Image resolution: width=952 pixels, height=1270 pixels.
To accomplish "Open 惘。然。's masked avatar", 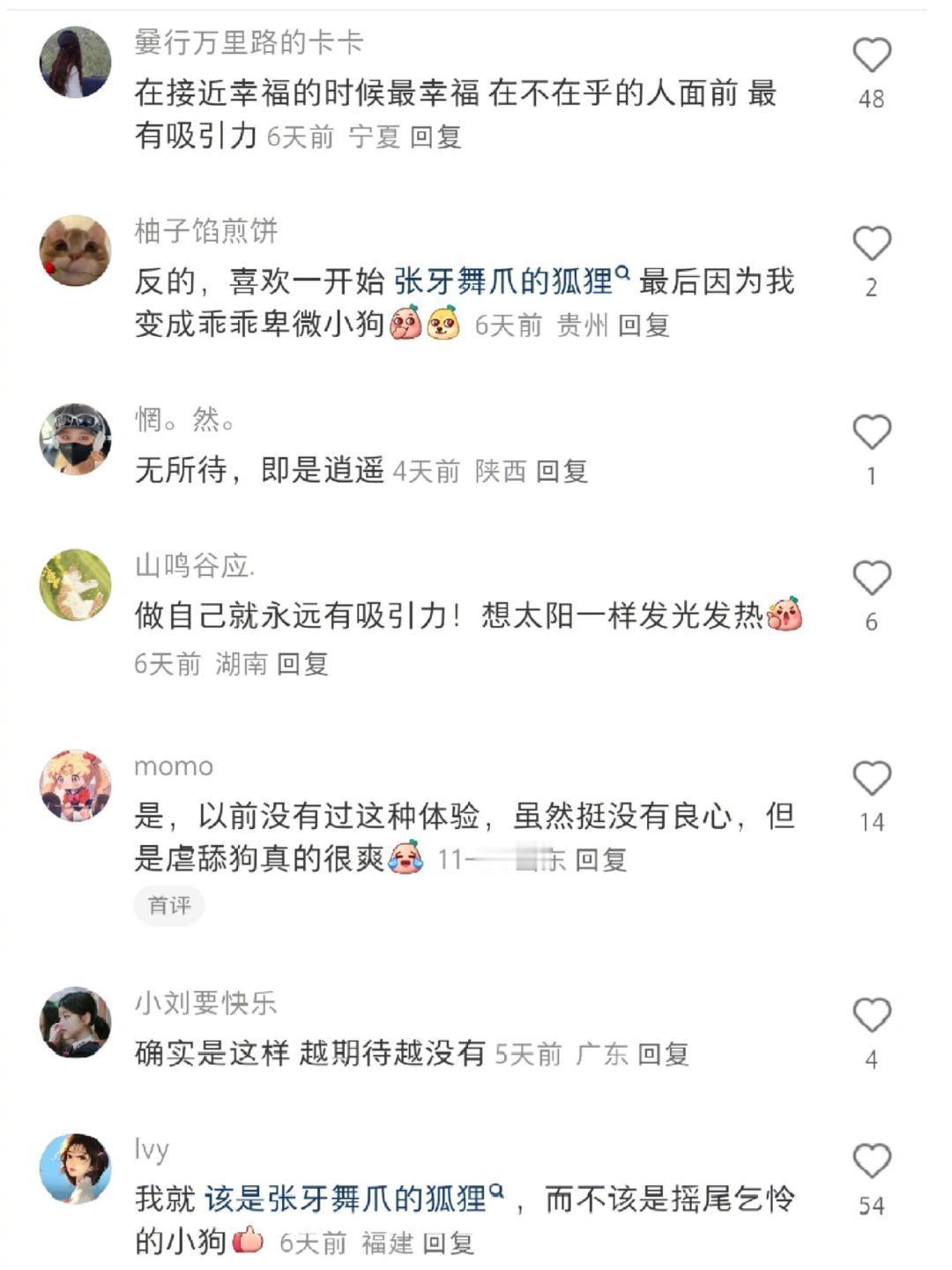I will pyautogui.click(x=76, y=439).
